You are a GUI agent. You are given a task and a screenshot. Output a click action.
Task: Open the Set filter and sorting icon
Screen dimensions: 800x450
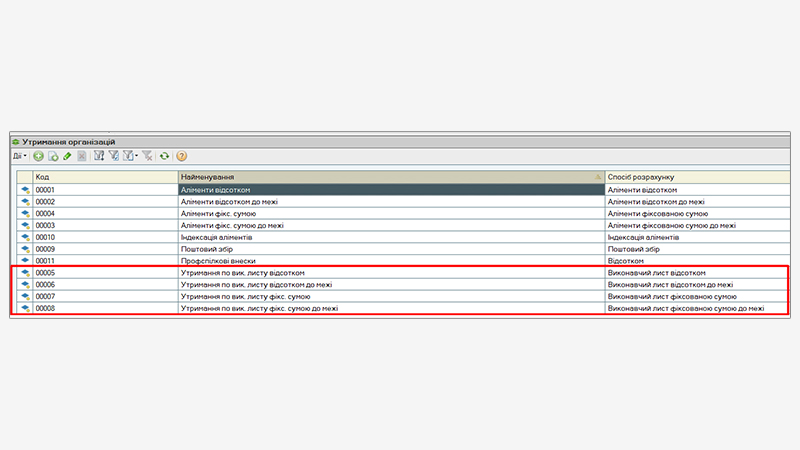click(x=99, y=156)
